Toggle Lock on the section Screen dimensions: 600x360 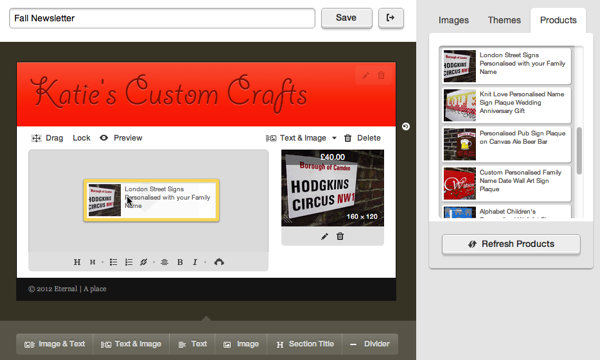coord(82,138)
